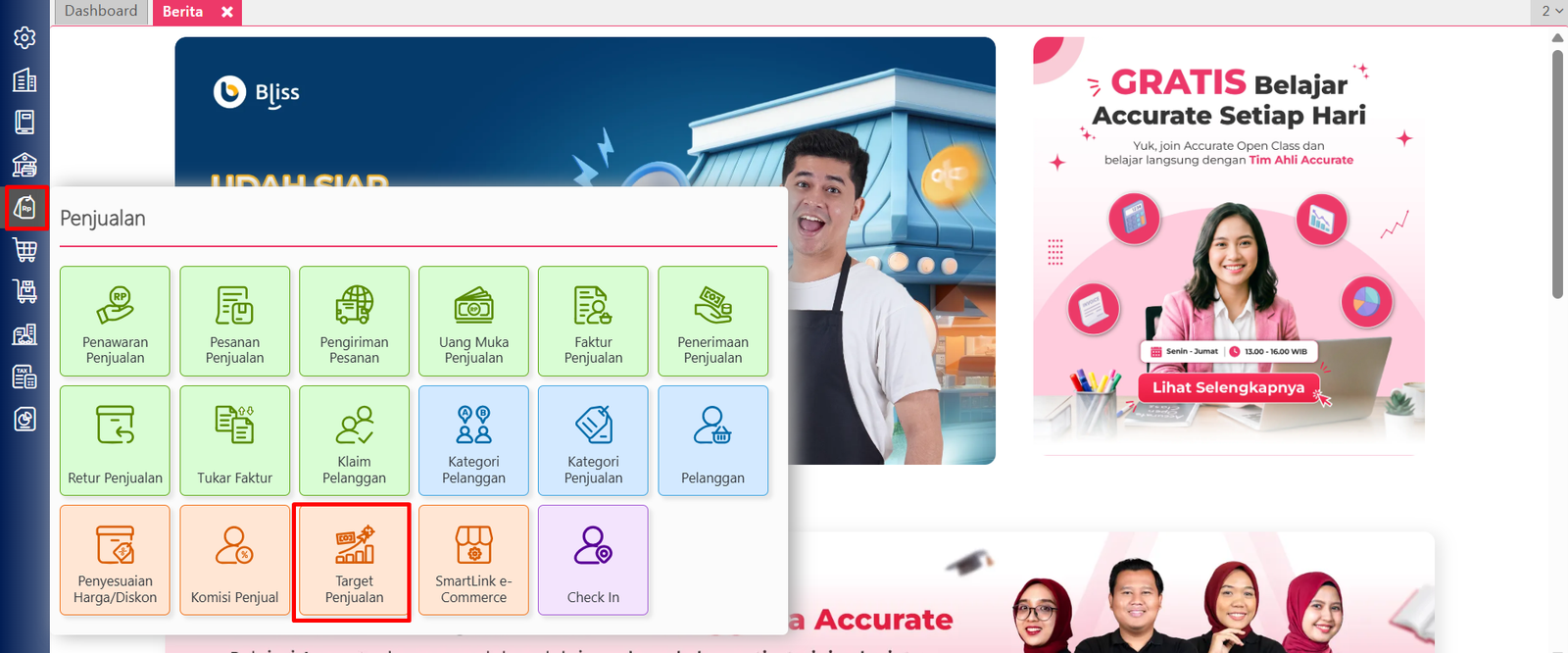This screenshot has width=1568, height=653.
Task: Open Pesanan Penjualan tile
Action: pos(234,322)
